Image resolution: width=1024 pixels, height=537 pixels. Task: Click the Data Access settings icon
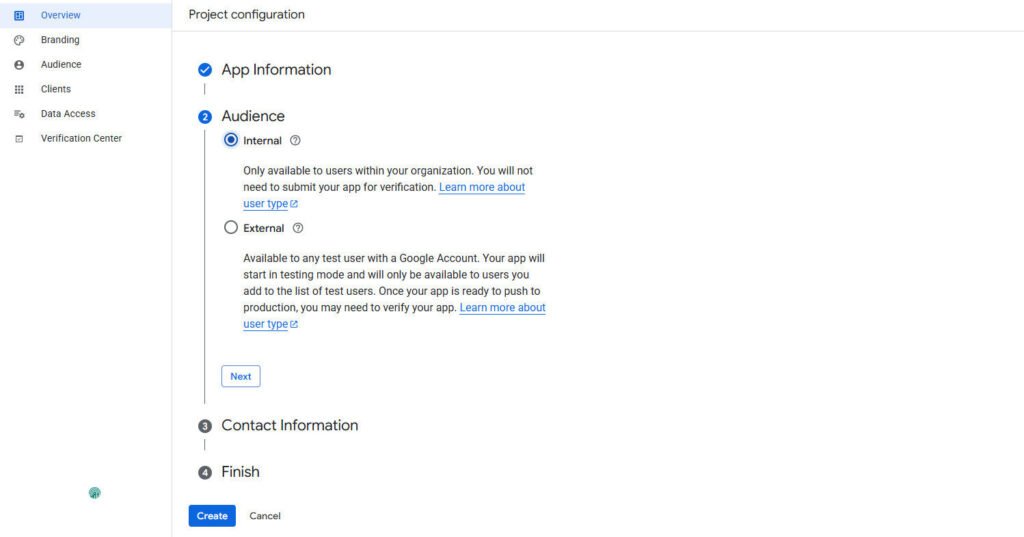19,114
